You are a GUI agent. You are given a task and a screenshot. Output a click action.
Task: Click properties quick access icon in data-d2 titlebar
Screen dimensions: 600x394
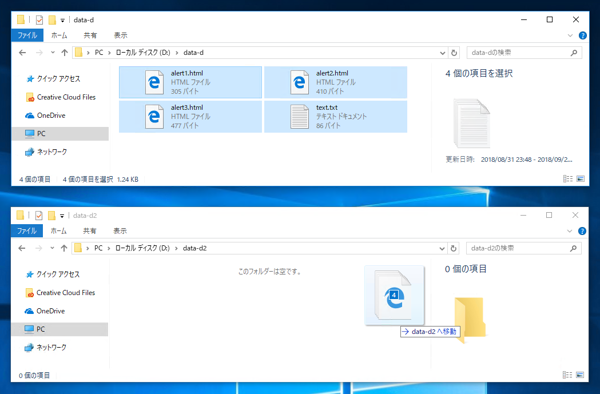click(39, 216)
